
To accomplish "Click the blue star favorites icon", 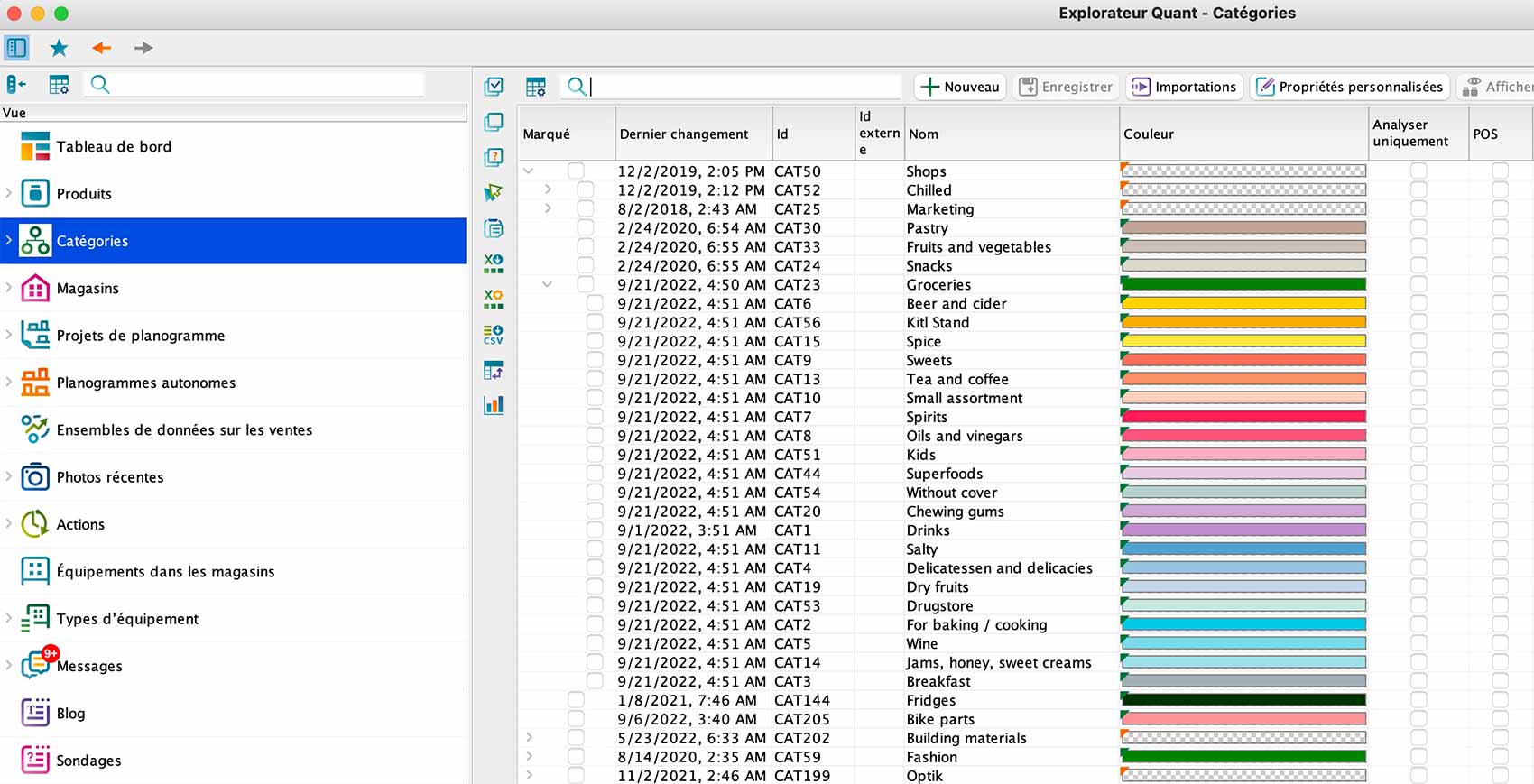I will (x=59, y=48).
